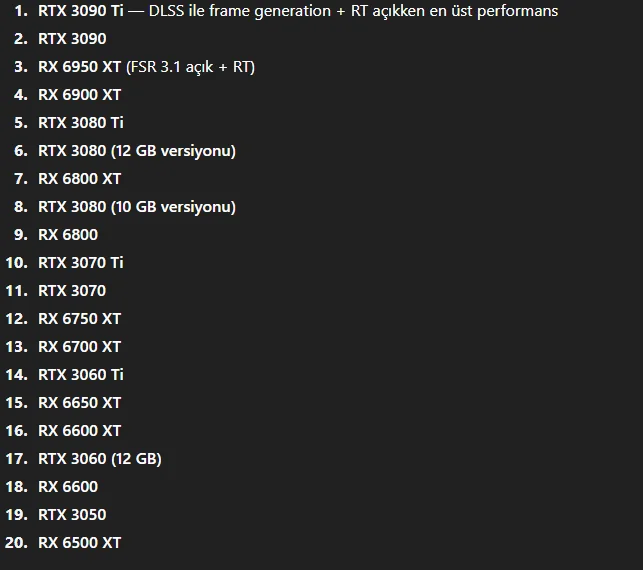
Task: Select the RX 6750 XT line
Action: (80, 319)
